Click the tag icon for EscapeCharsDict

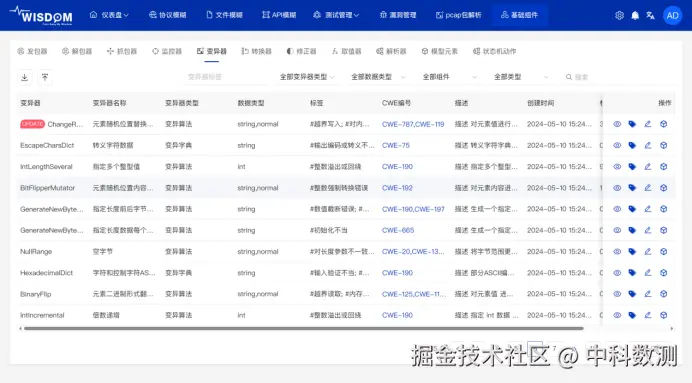[632, 146]
